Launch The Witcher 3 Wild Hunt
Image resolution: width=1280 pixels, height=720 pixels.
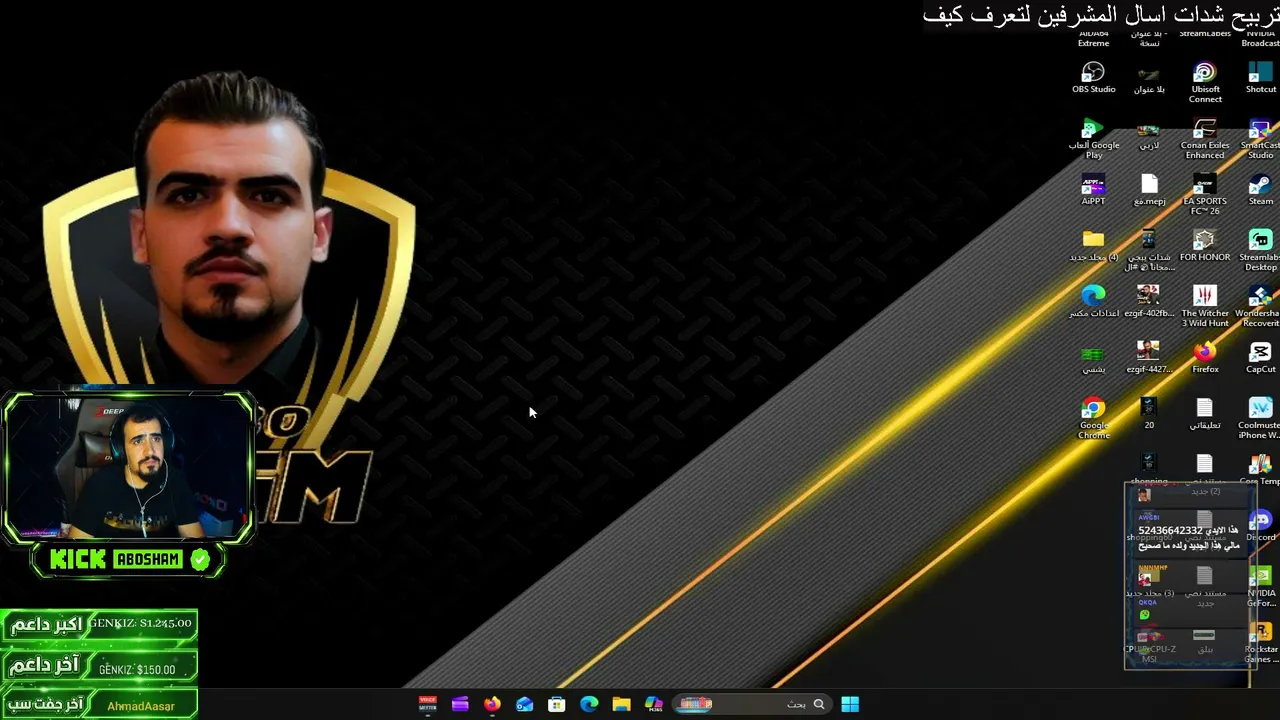(x=1205, y=307)
